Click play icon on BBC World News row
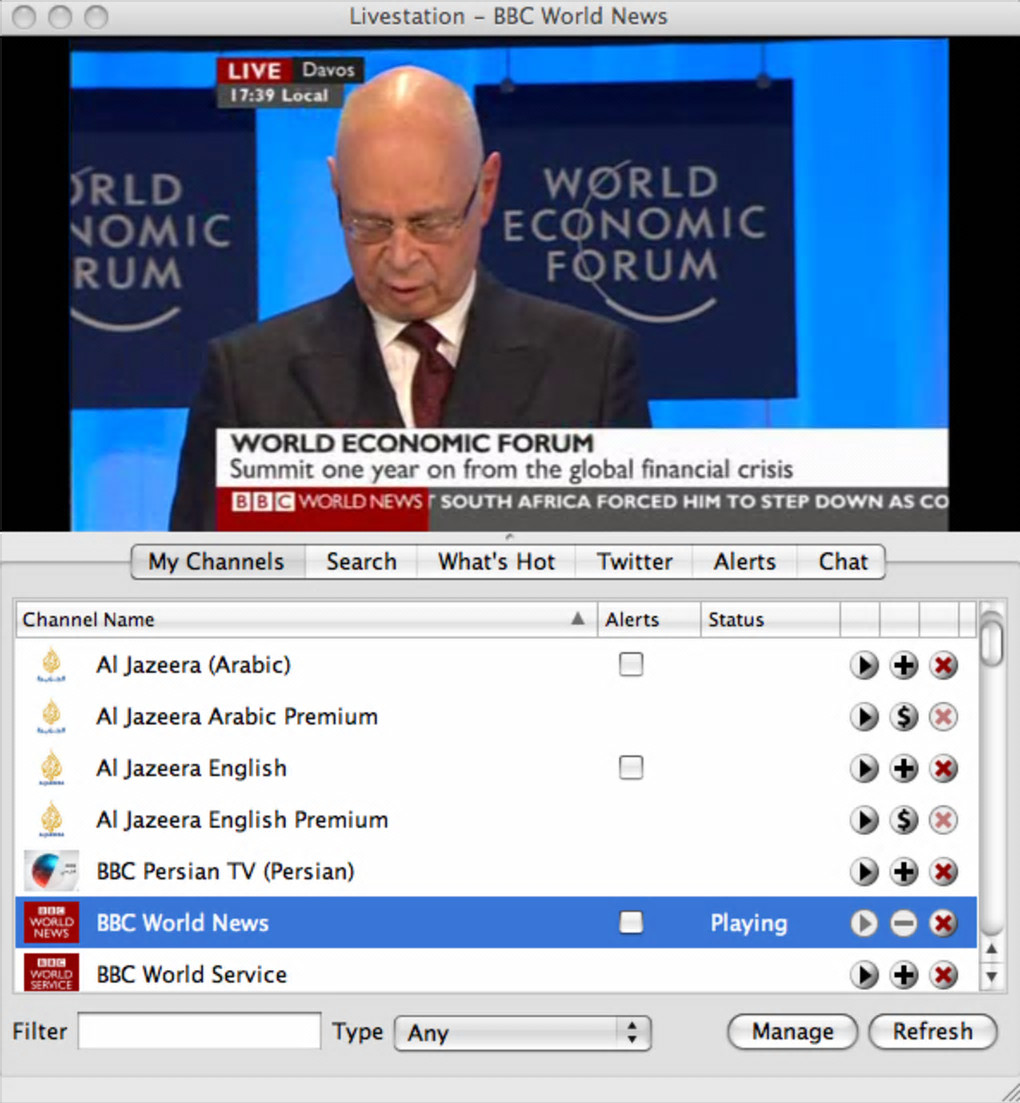The height and width of the screenshot is (1103, 1020). (x=864, y=923)
